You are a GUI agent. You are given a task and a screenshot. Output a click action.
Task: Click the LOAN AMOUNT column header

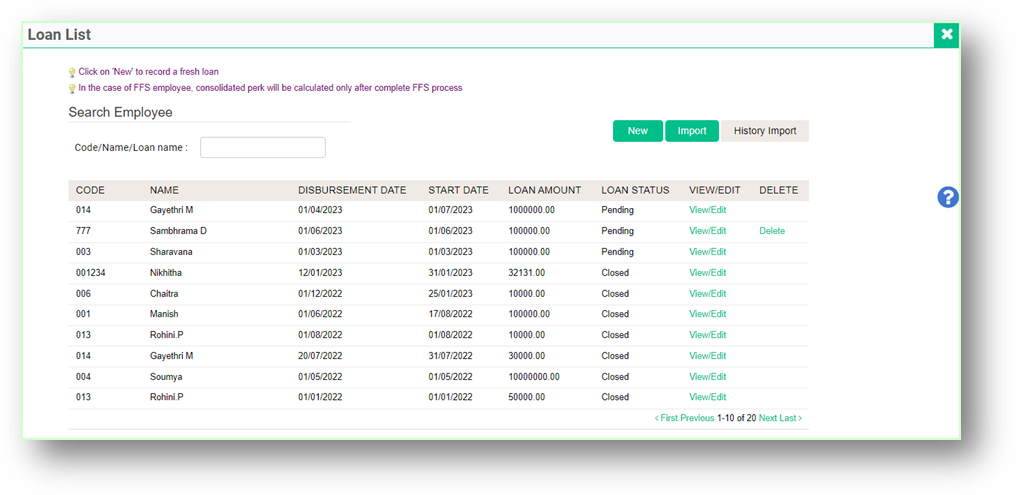click(544, 190)
